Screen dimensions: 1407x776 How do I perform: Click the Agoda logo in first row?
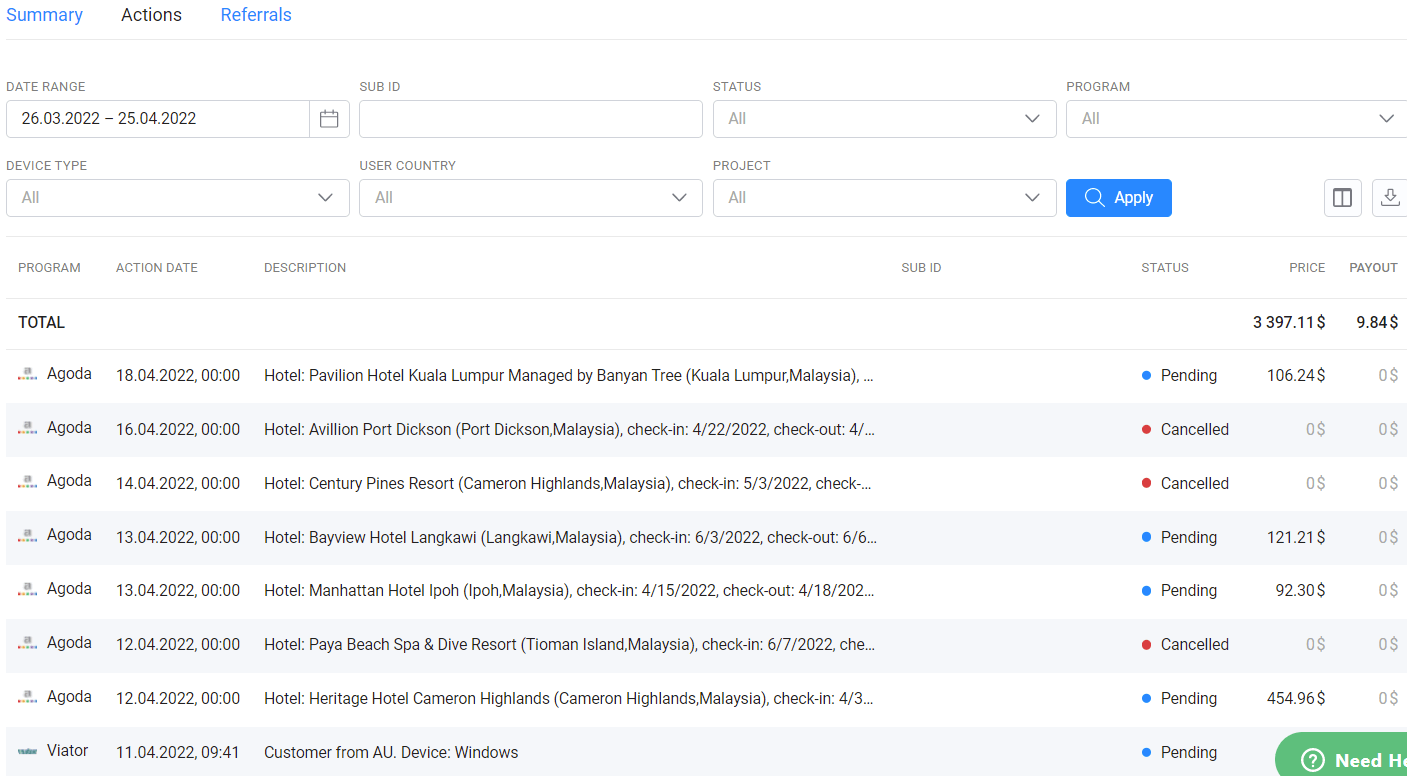(x=28, y=375)
